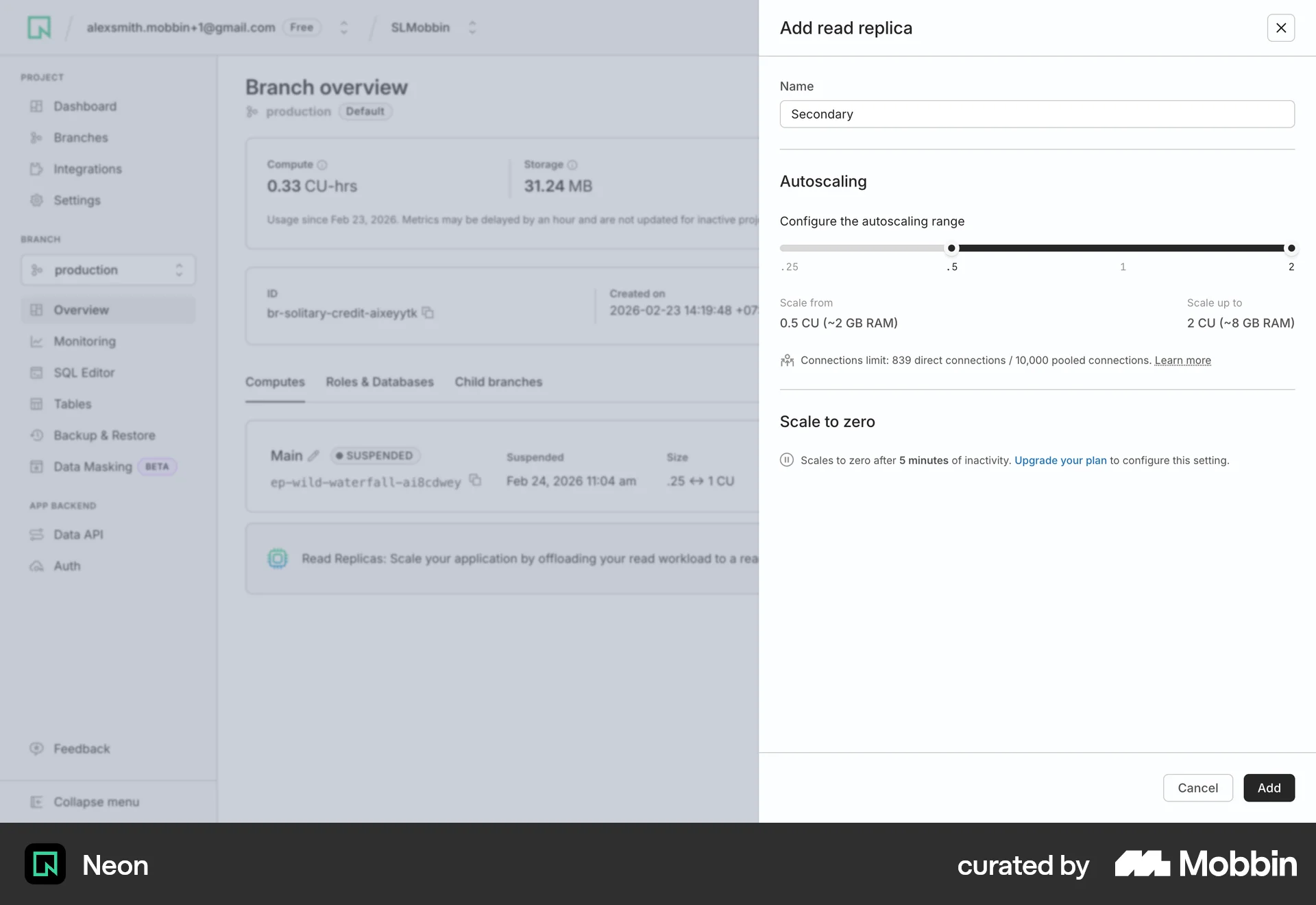Image resolution: width=1316 pixels, height=905 pixels.
Task: Open the SLMobbin project breadcrumb
Action: coord(420,27)
